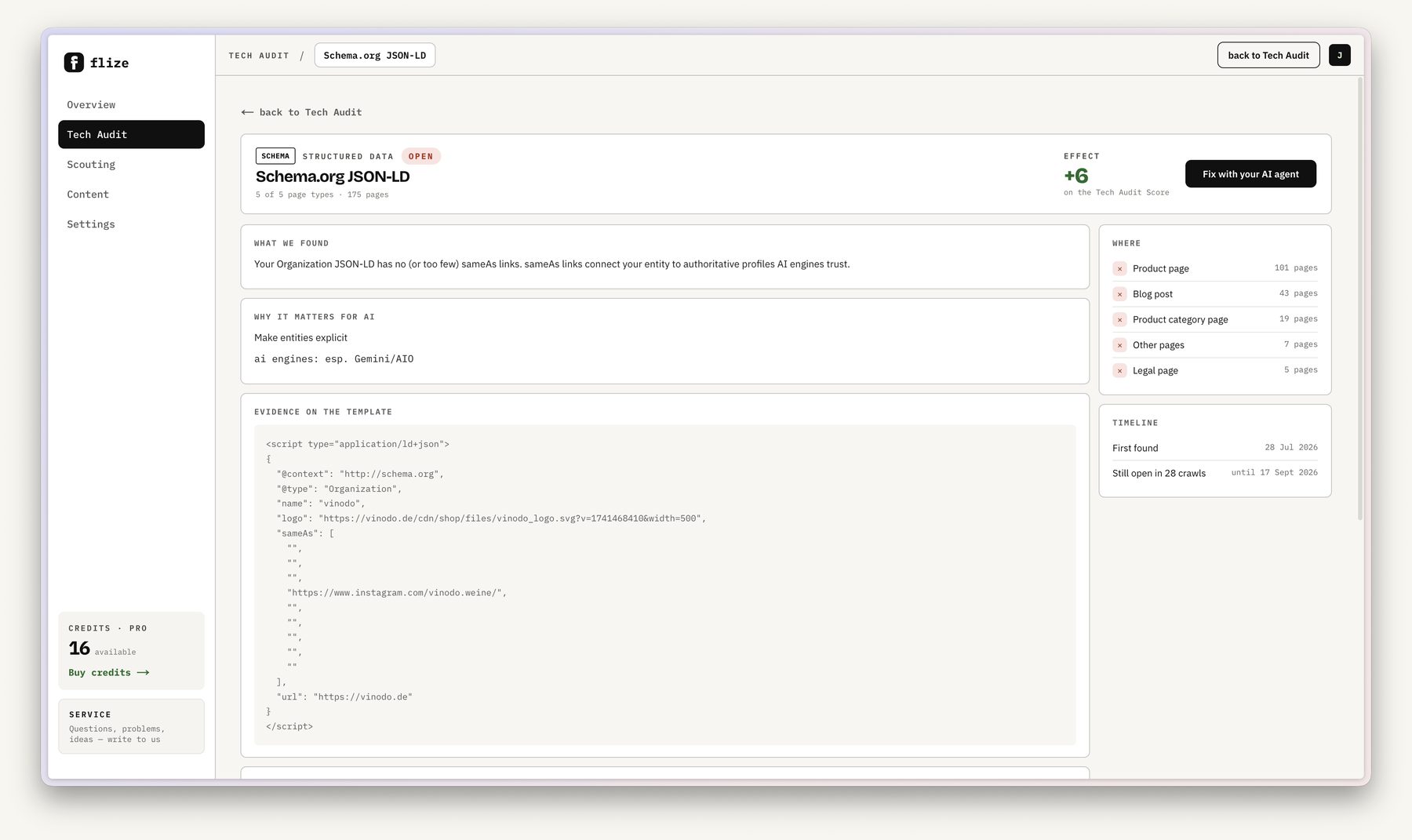The height and width of the screenshot is (840, 1412).
Task: Open the Content section
Action: pos(131,195)
